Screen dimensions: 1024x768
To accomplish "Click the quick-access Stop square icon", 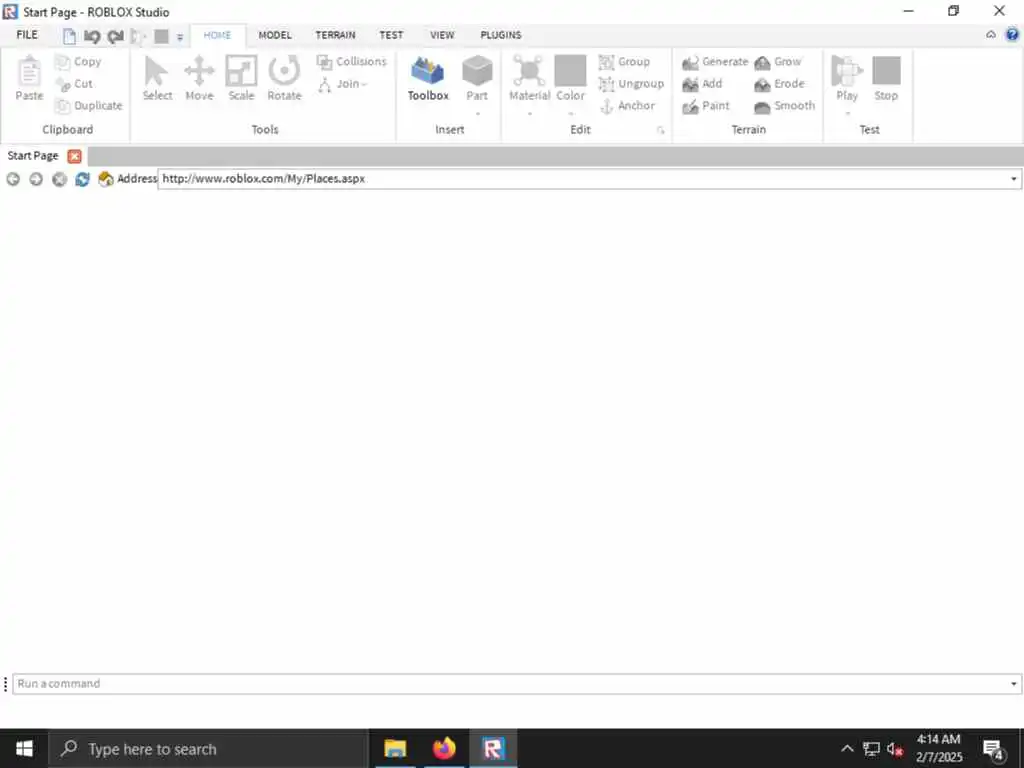I will [x=161, y=37].
